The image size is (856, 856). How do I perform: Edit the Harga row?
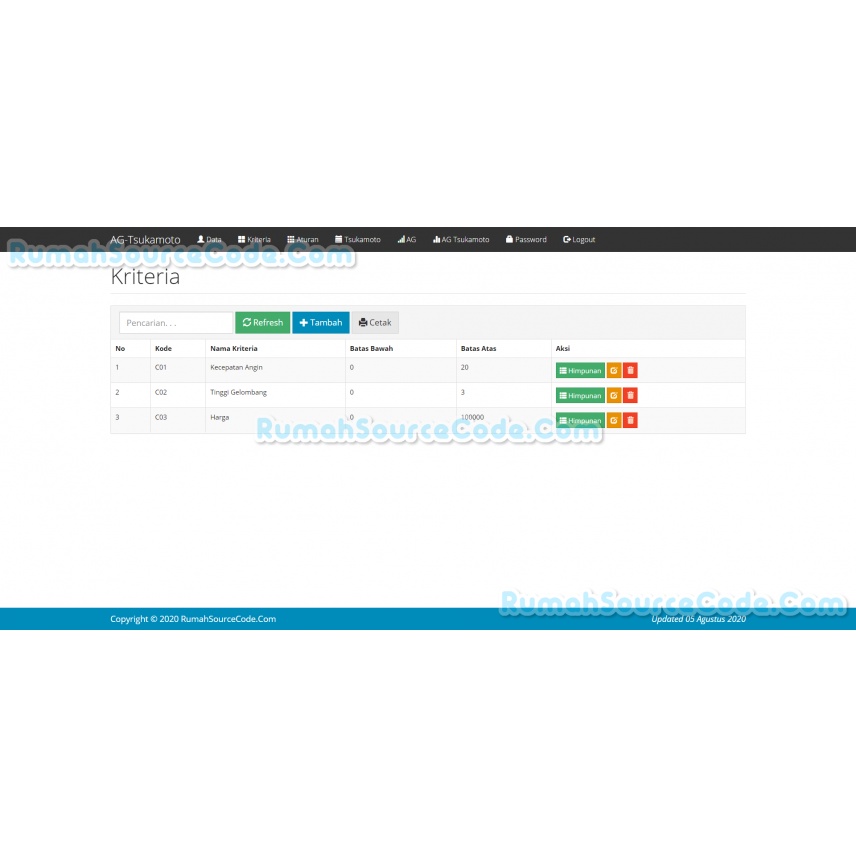click(614, 420)
